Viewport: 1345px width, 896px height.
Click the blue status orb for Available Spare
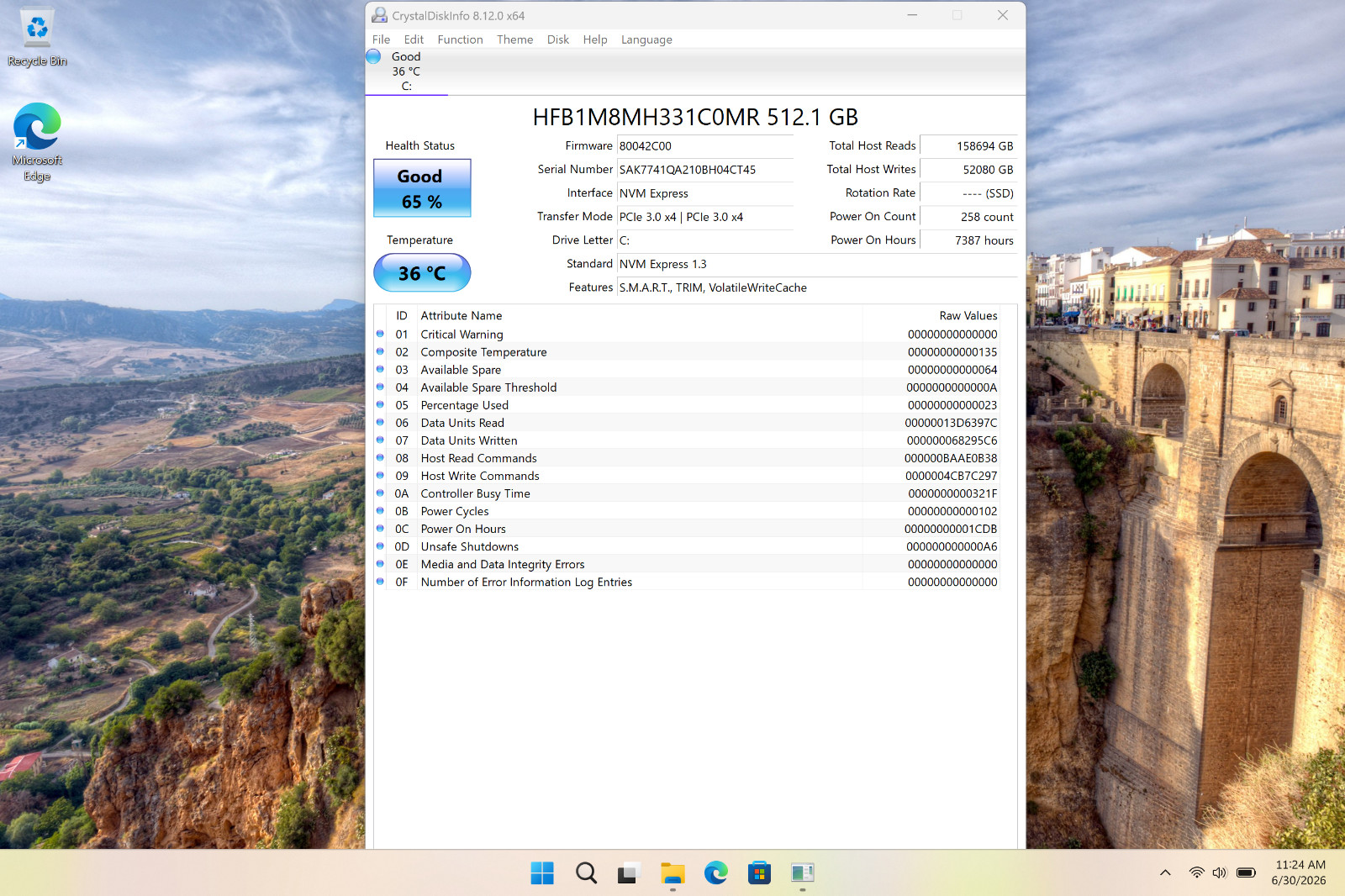tap(380, 369)
